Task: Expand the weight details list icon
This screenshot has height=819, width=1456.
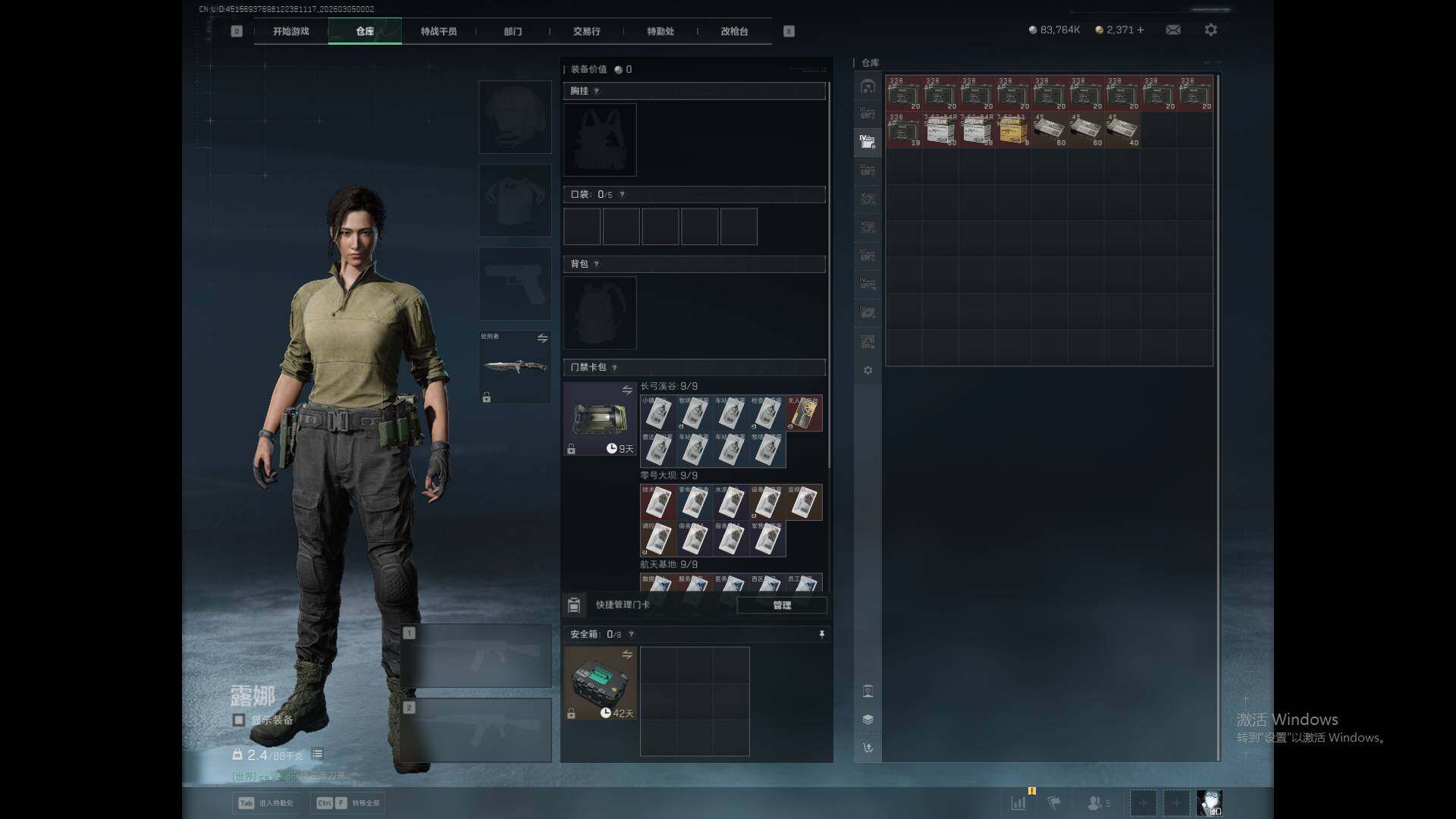Action: click(318, 754)
